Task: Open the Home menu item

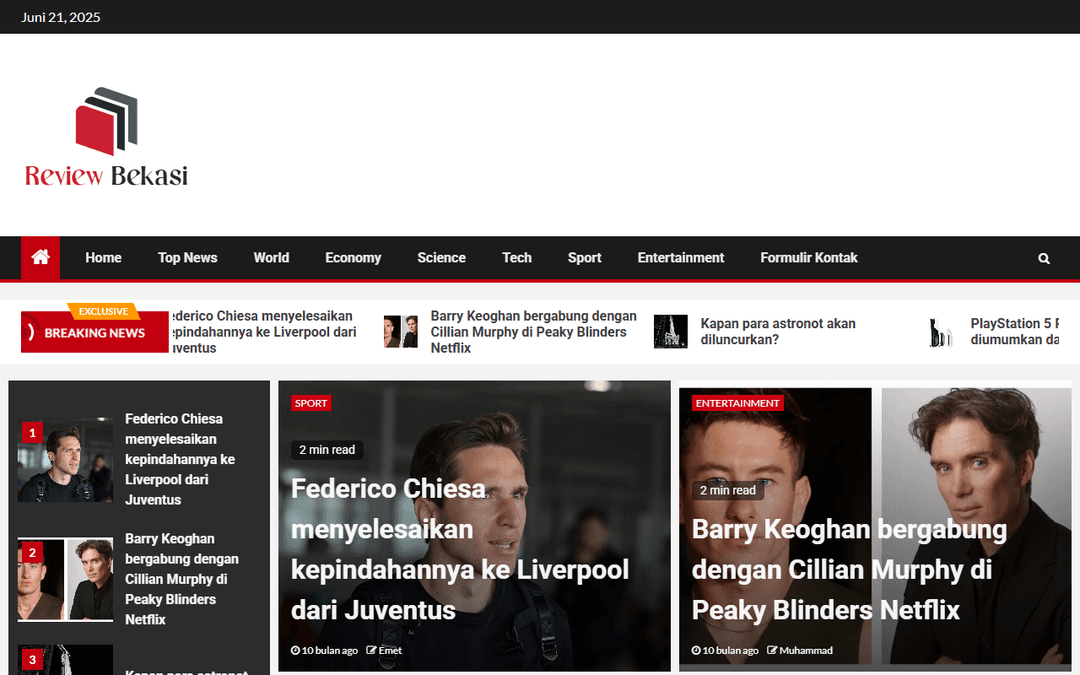Action: [103, 258]
